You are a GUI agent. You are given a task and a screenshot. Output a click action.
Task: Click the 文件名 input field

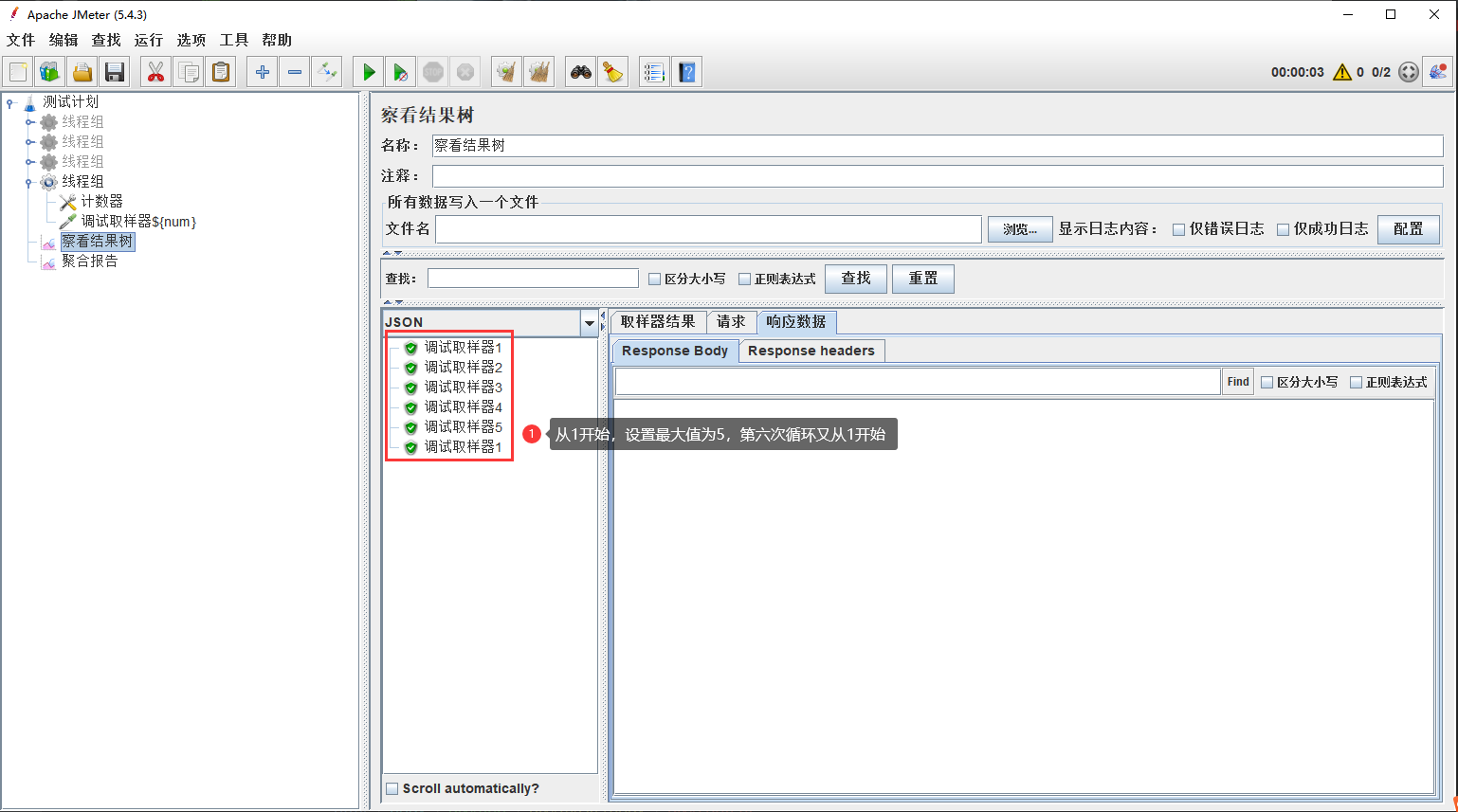click(708, 229)
